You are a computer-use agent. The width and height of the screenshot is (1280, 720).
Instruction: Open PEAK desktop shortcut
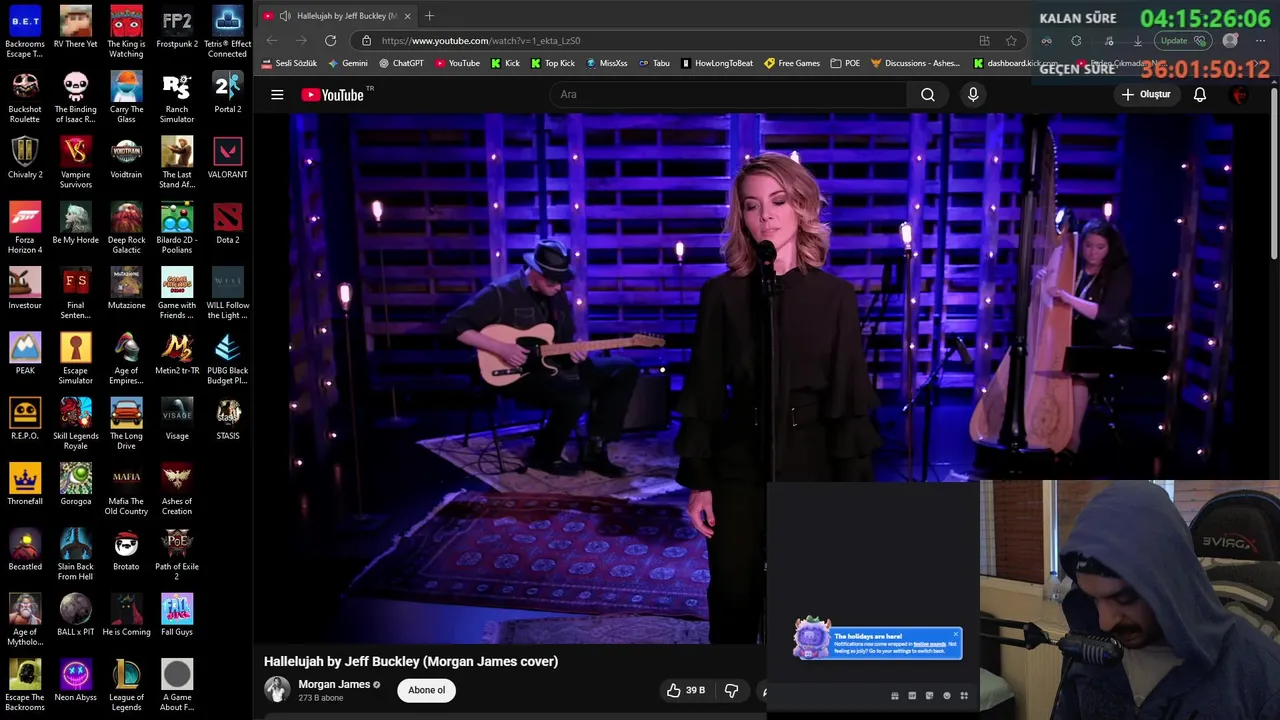(x=25, y=354)
